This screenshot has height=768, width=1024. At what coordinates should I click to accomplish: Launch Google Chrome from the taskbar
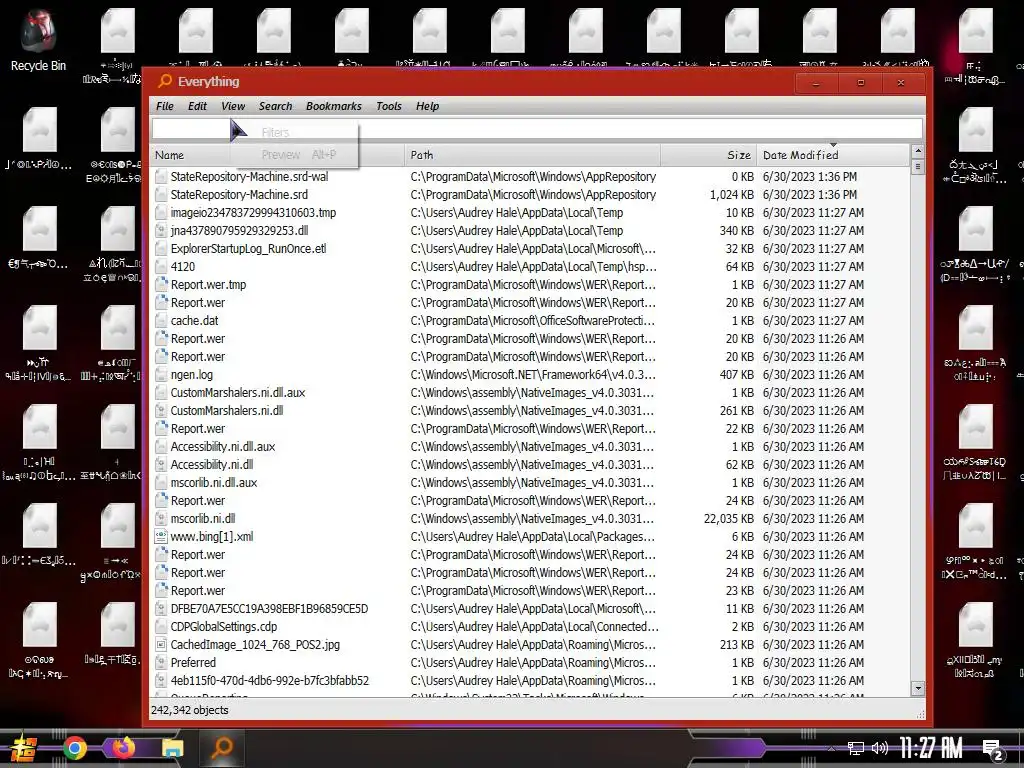pyautogui.click(x=74, y=748)
